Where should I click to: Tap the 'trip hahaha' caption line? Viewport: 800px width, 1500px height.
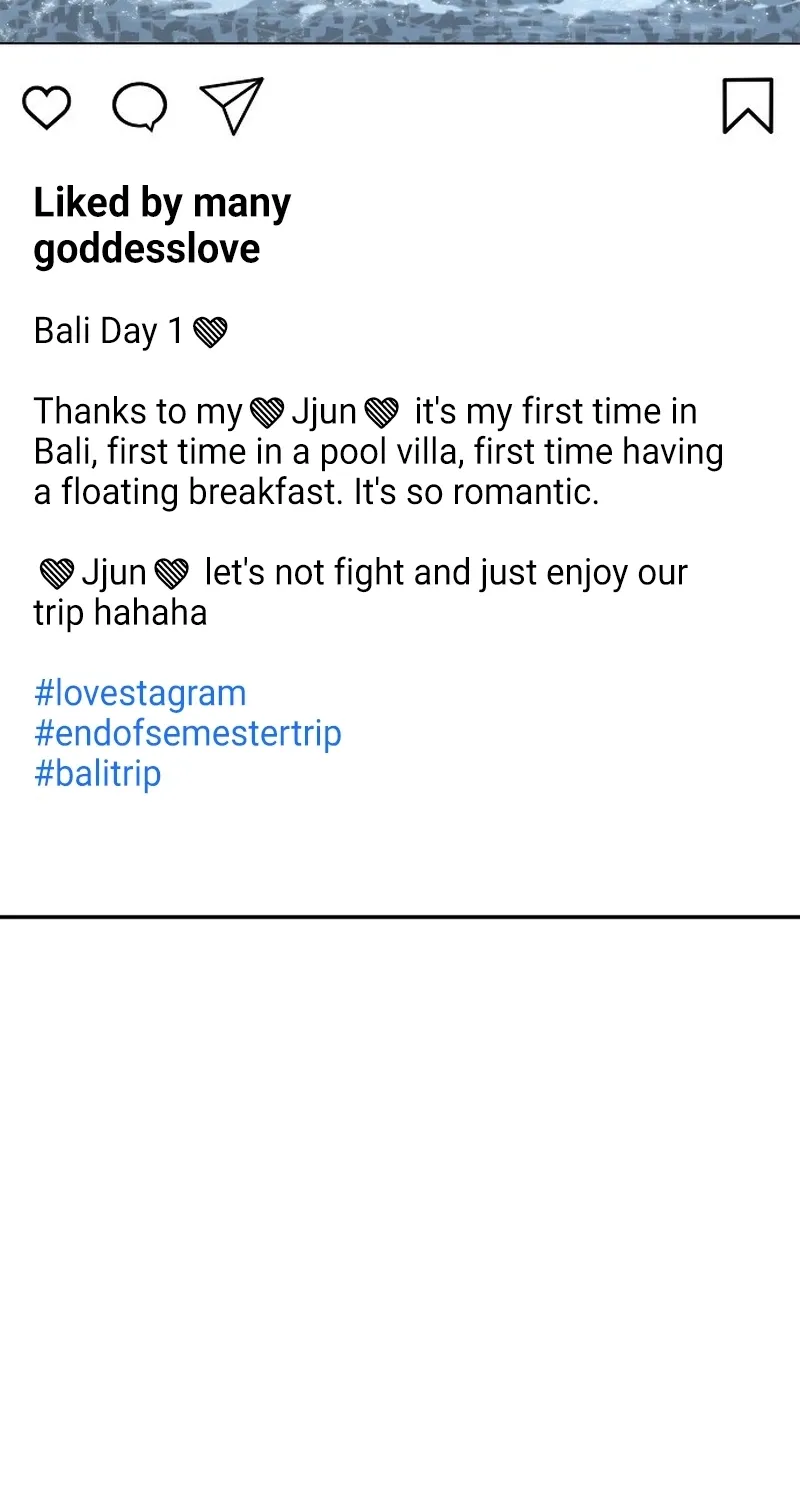(120, 613)
